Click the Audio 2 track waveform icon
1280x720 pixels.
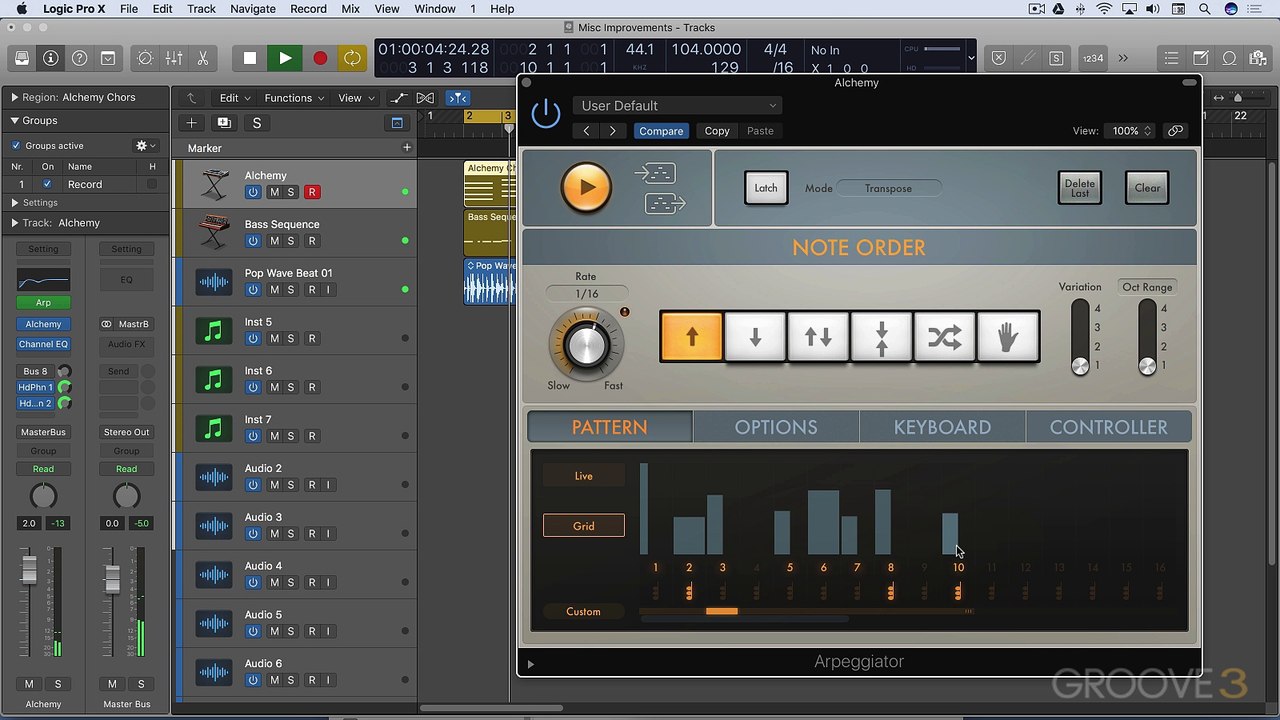point(214,477)
